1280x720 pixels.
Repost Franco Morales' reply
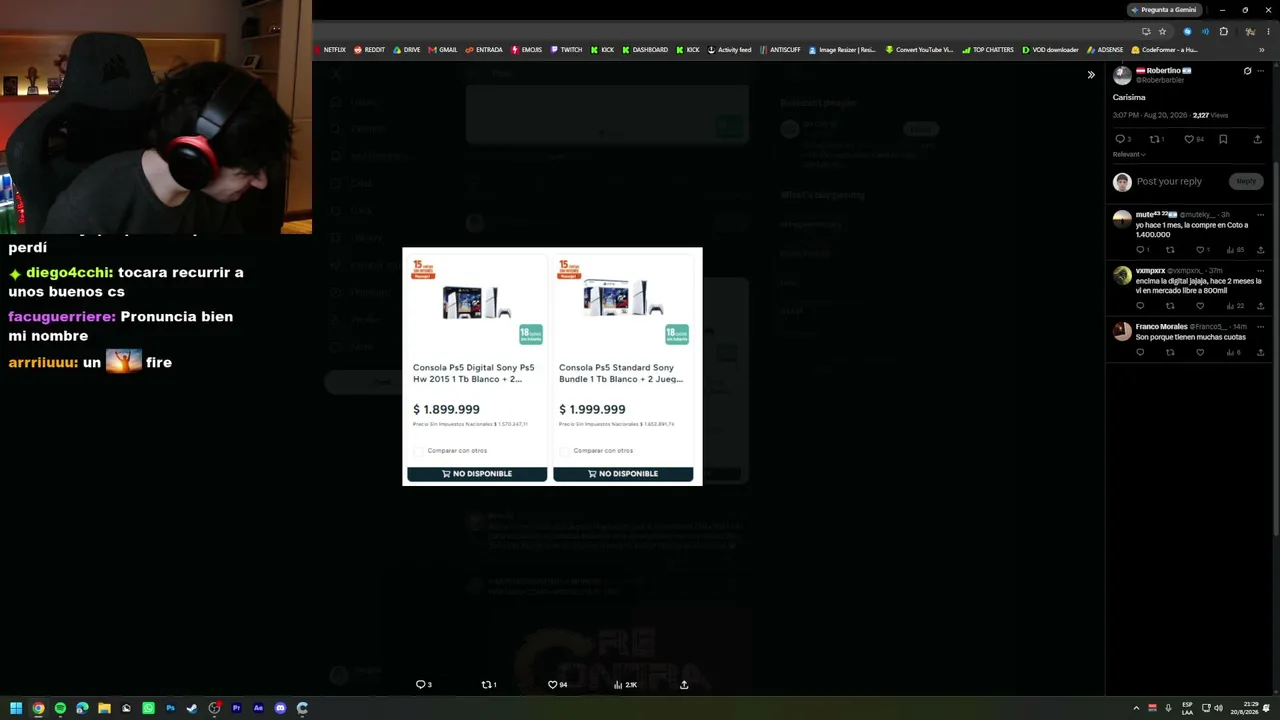(1170, 352)
